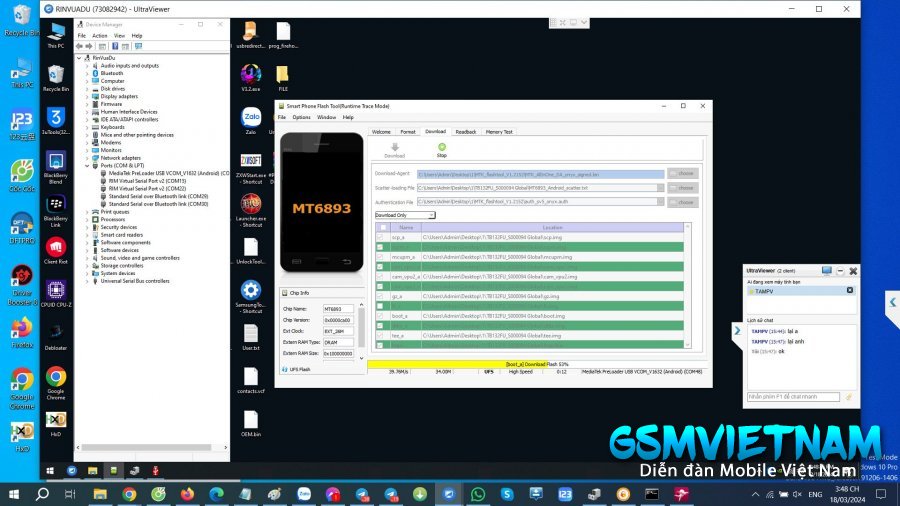Open BlackBerry Blend desktop icon
Screen dimensions: 900x506
(56, 168)
